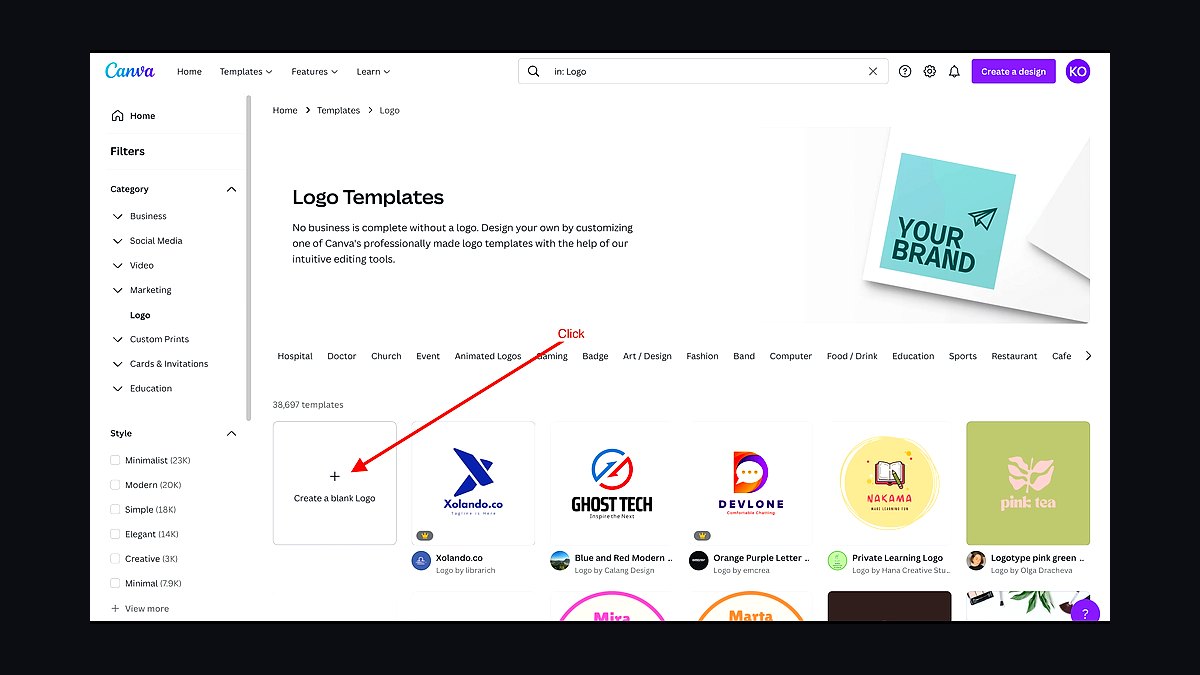Expand the Video category
1200x675 pixels.
(118, 266)
